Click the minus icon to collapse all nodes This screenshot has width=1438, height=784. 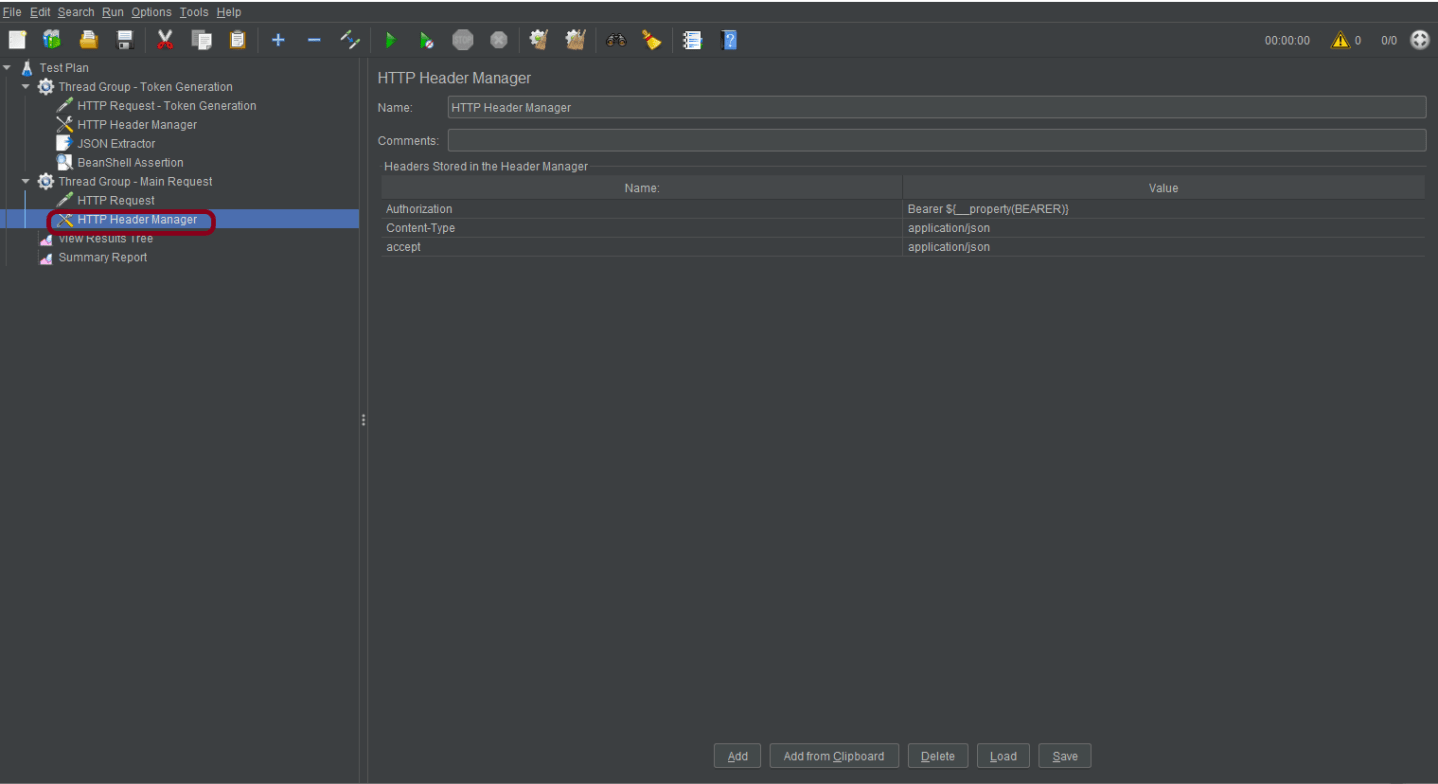pos(313,40)
